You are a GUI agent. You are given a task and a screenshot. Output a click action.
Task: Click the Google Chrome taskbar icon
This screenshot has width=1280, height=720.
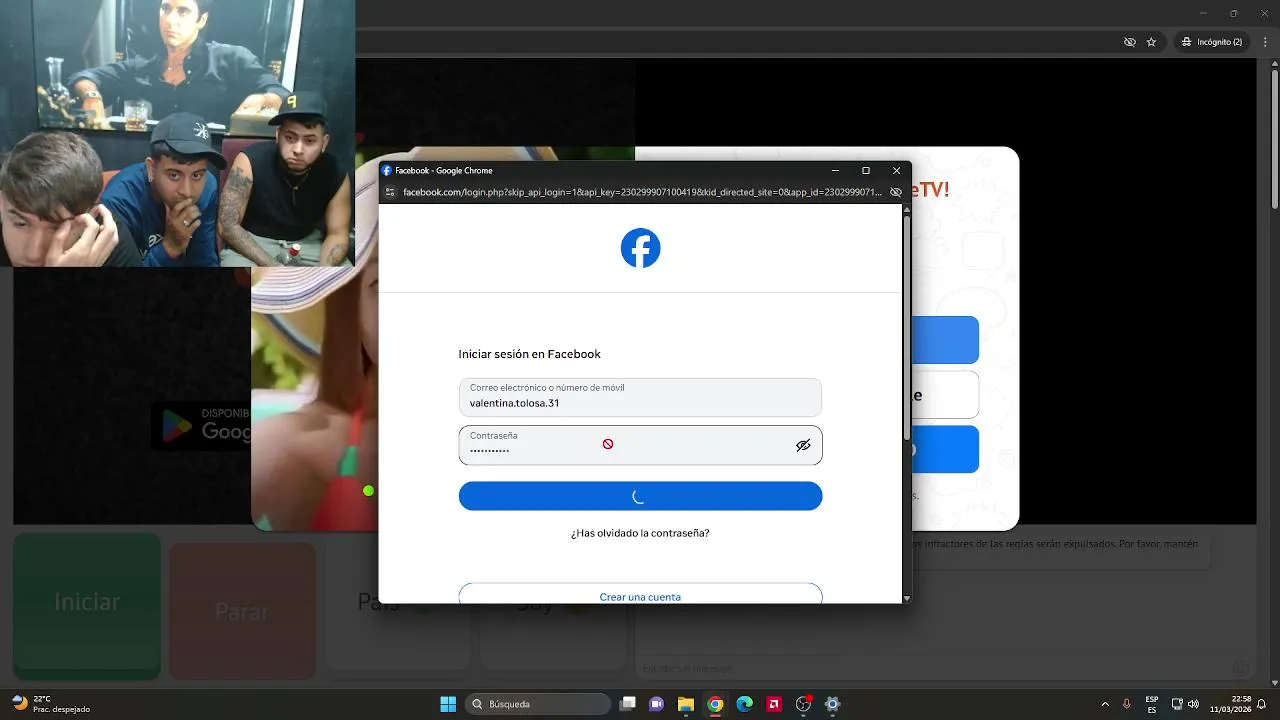click(715, 704)
